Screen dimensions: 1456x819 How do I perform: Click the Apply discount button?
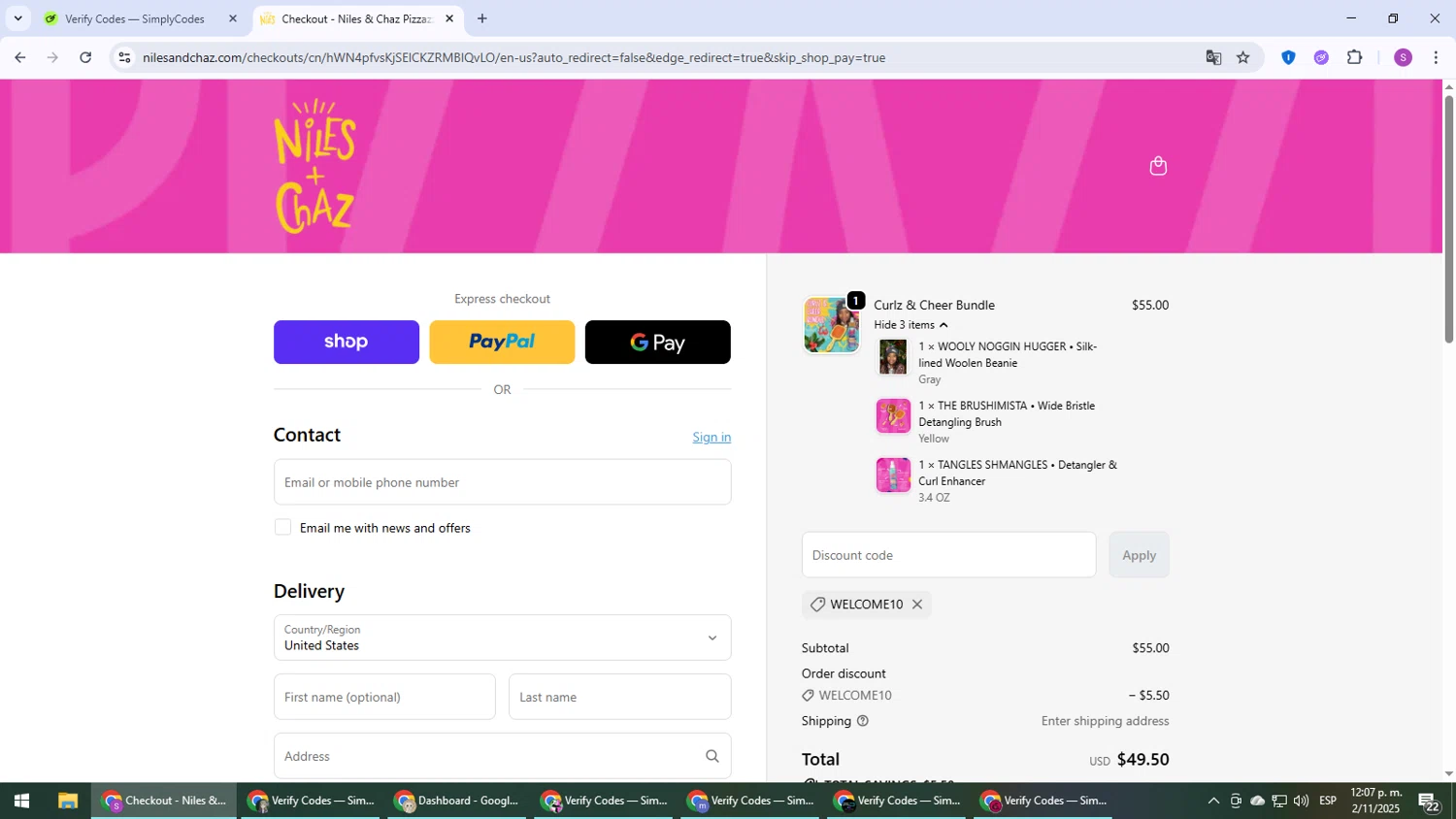[x=1139, y=555]
